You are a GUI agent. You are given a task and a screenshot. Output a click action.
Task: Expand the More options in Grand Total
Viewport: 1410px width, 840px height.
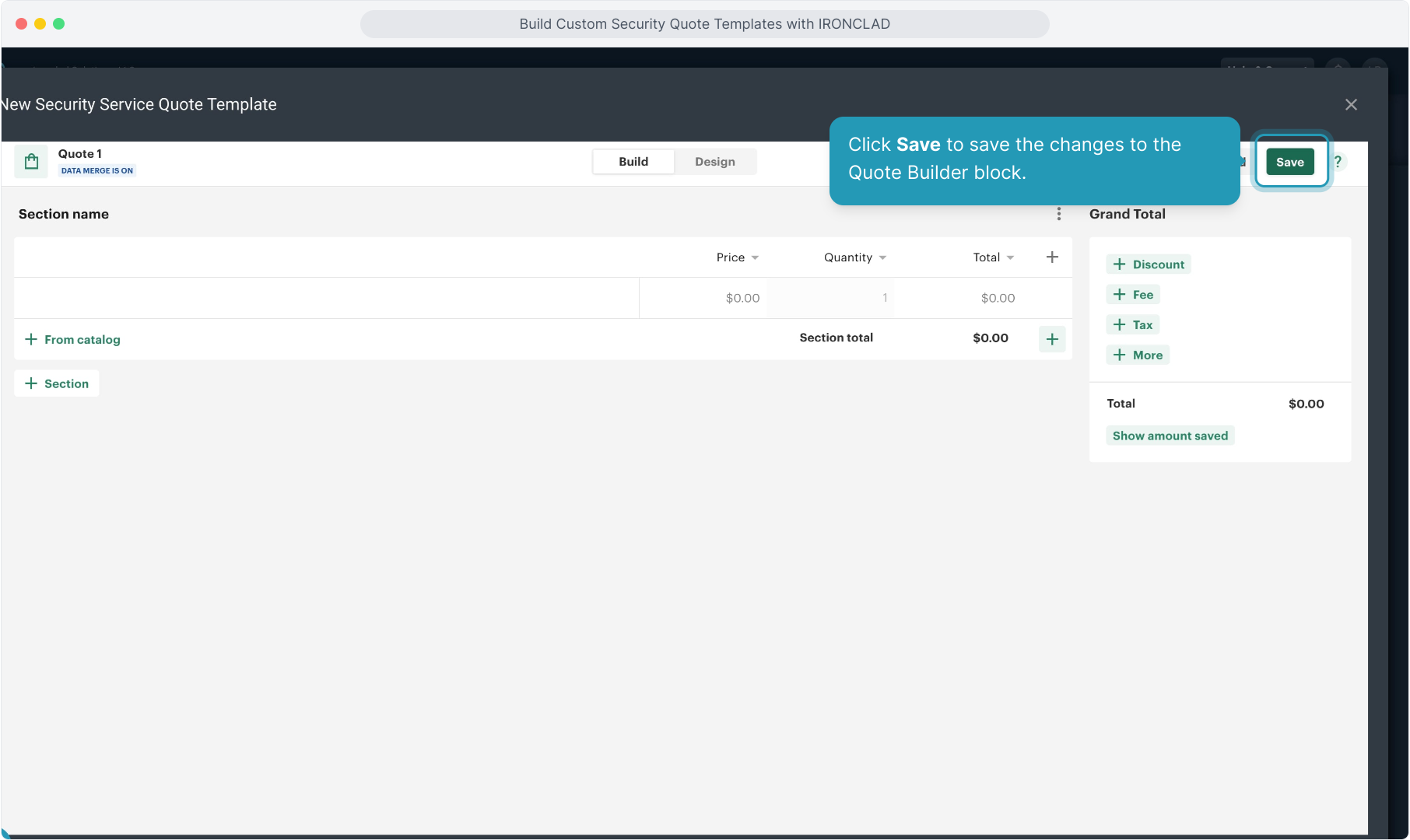pos(1138,355)
